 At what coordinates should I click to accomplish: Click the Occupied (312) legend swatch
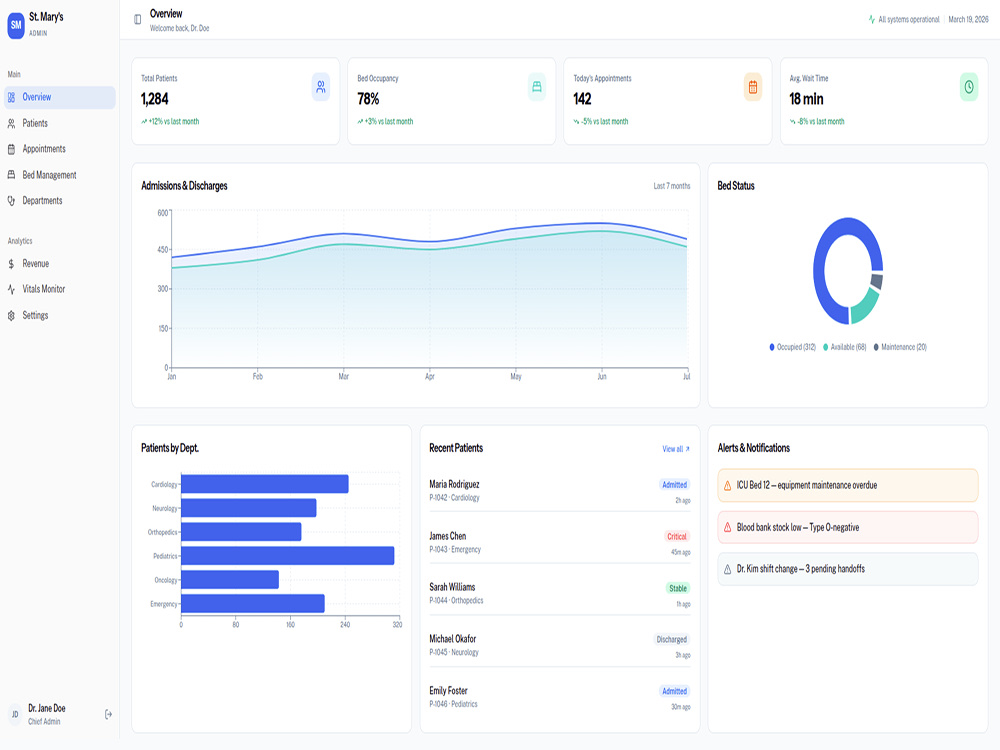point(772,348)
